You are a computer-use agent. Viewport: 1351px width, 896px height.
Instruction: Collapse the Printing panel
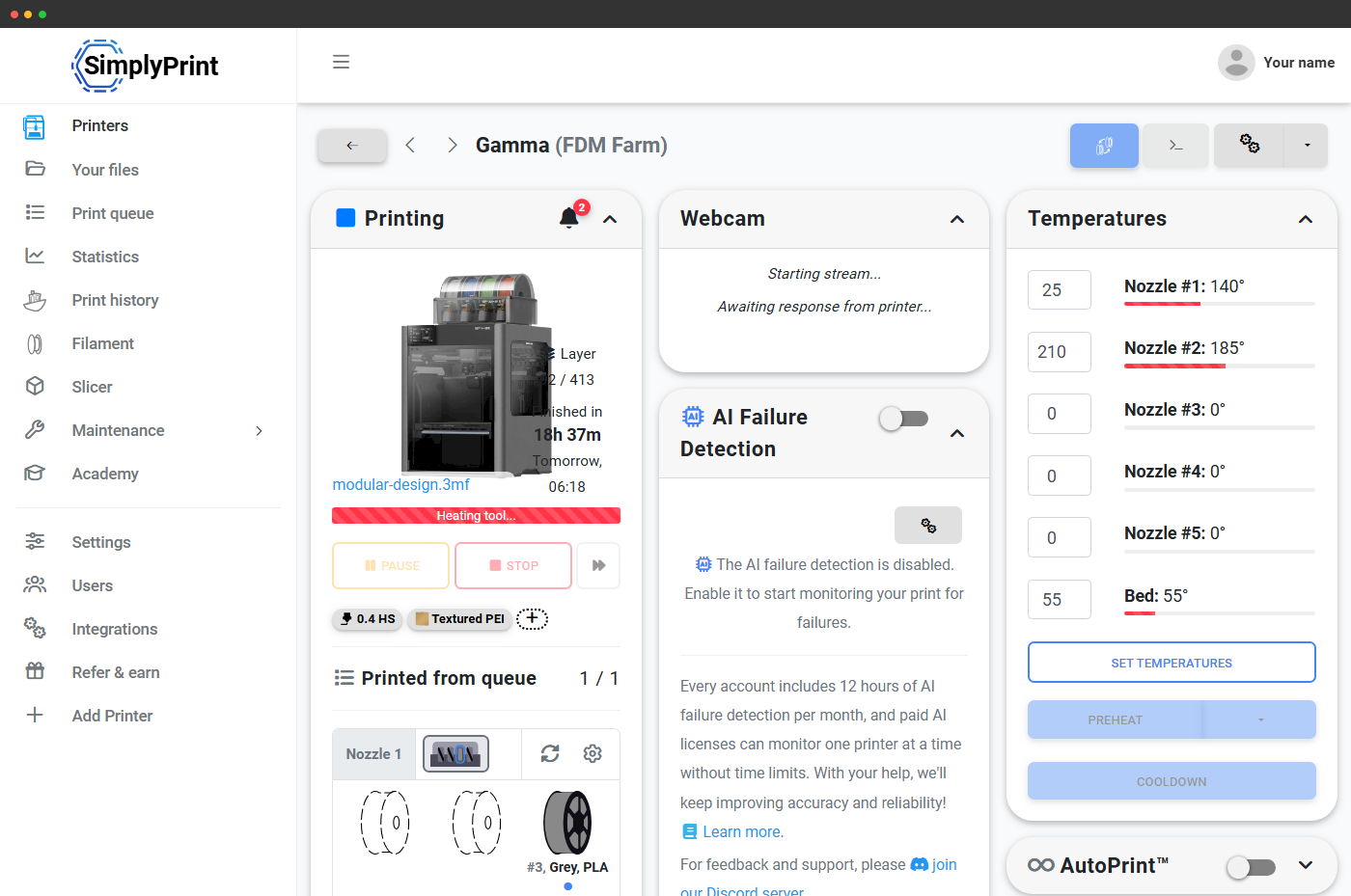[610, 219]
